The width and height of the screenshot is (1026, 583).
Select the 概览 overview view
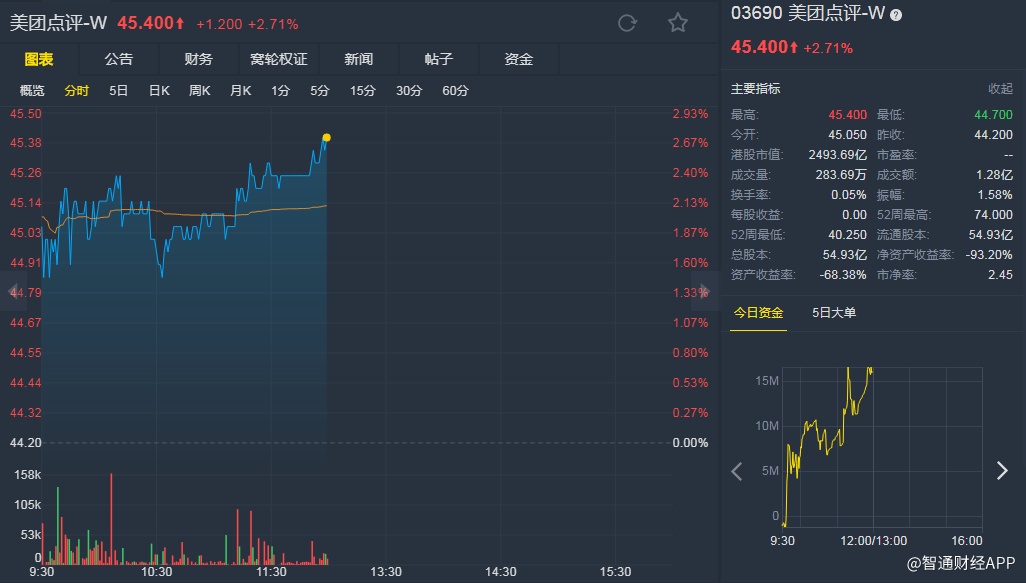tap(33, 91)
